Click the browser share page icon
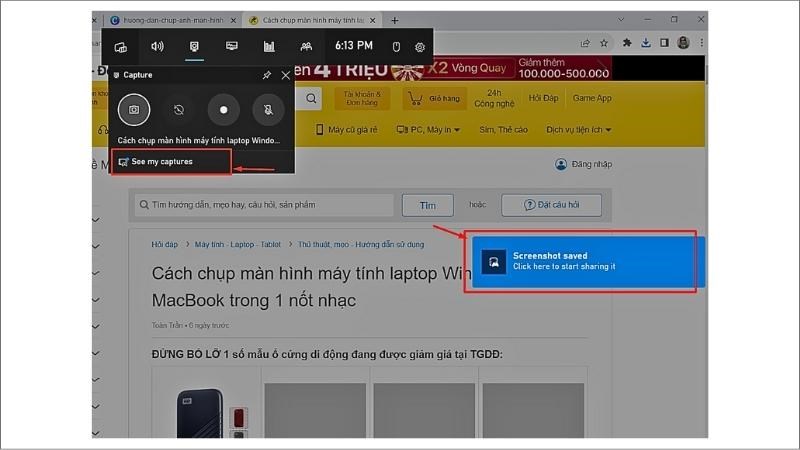This screenshot has width=800, height=450. [x=585, y=43]
